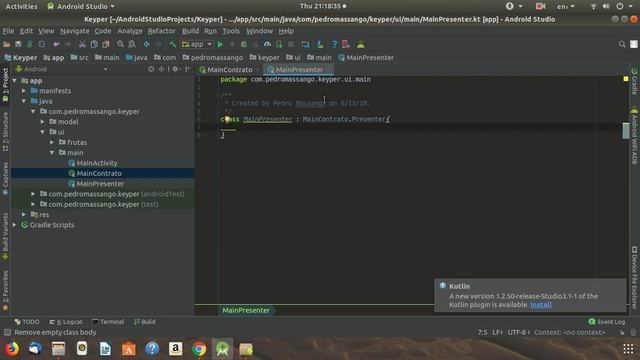This screenshot has width=640, height=360.
Task: Open the File menu
Action: 8,31
